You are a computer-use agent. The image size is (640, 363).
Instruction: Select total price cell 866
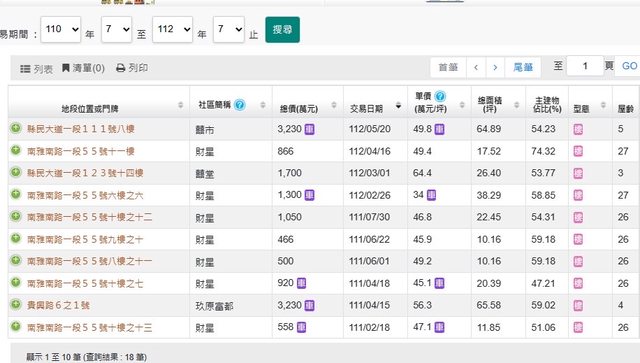(x=285, y=151)
